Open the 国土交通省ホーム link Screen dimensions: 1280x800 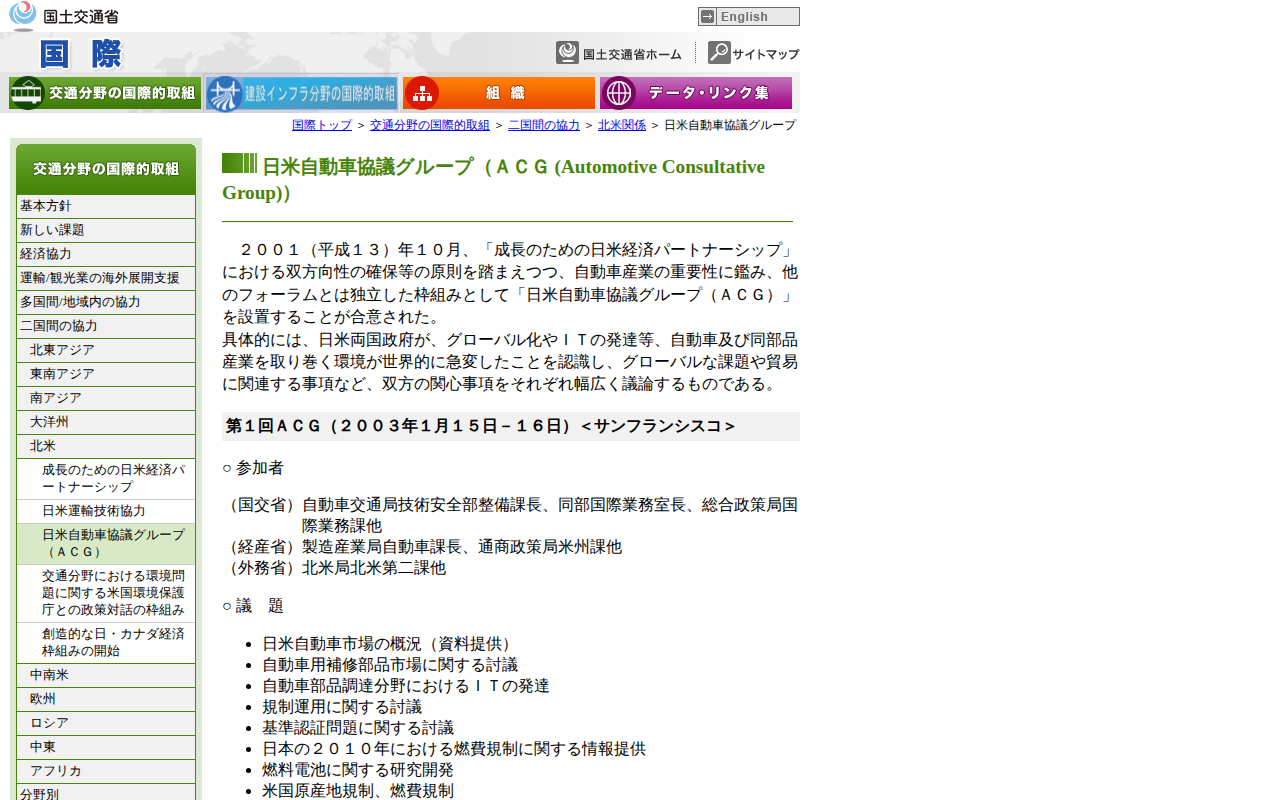pos(619,53)
